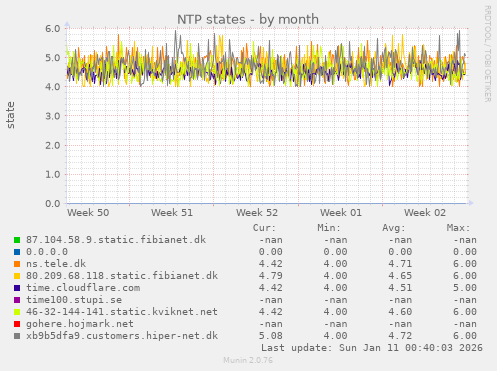Click the lime swatch for 46-32-144-141.static.kviknet.net
The width and height of the screenshot is (497, 371).
[17, 312]
